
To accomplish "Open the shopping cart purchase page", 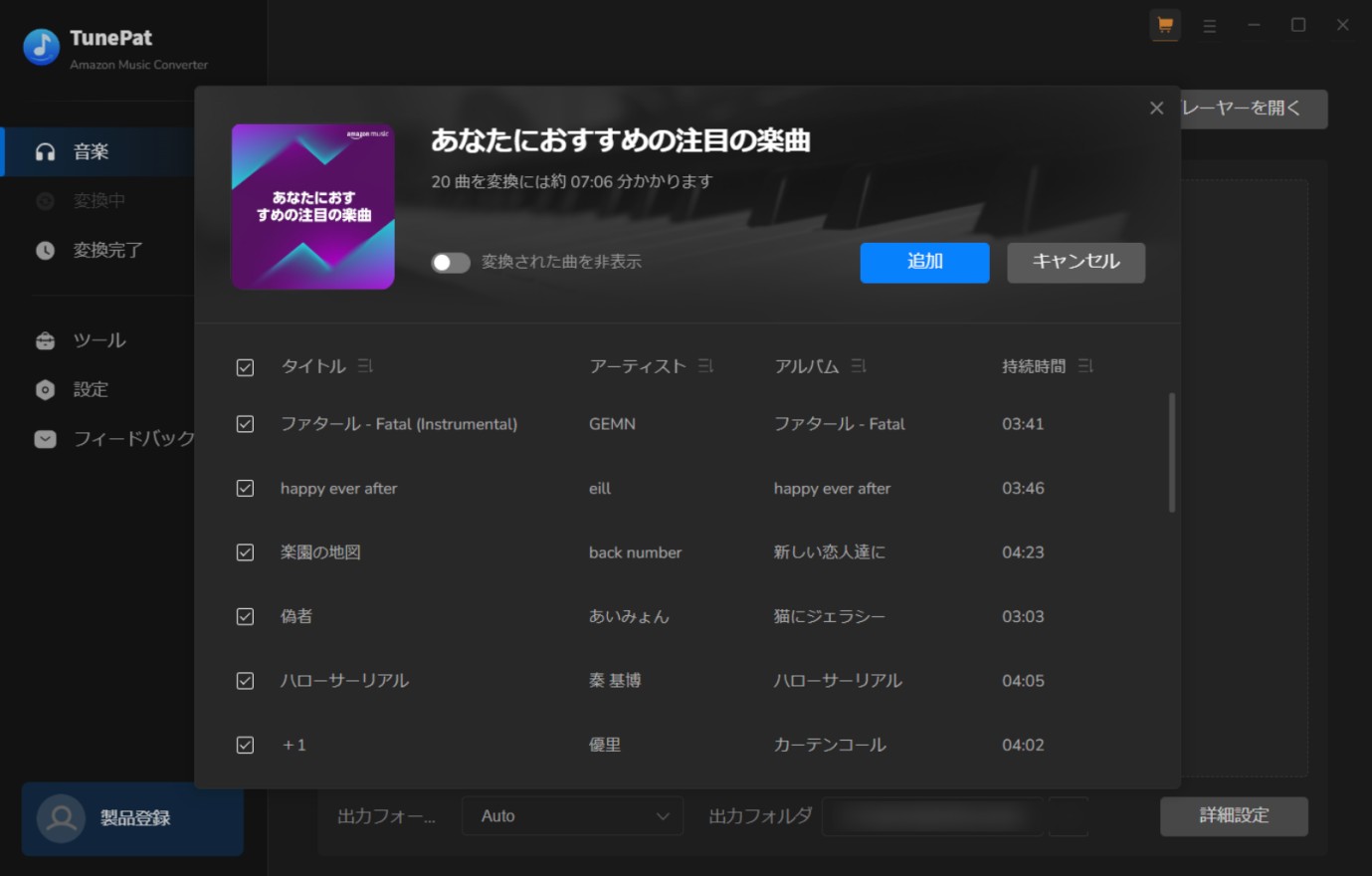I will 1164,25.
